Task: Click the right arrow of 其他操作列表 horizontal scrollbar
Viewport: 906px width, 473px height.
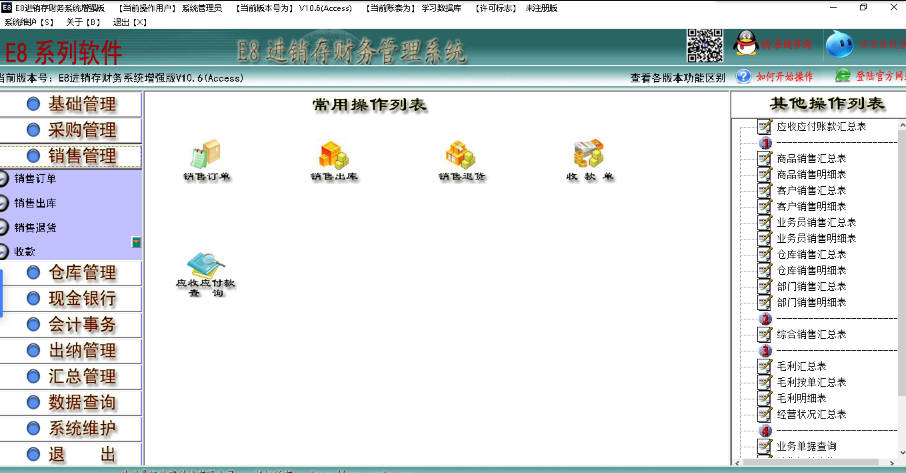Action: pos(890,462)
